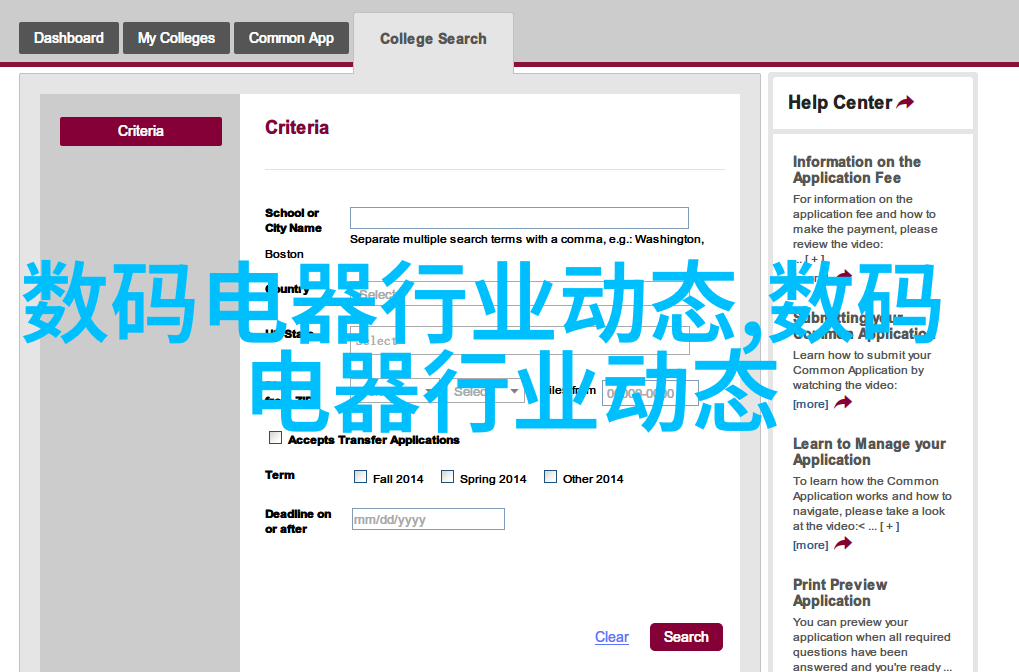Open the Country select dropdown
This screenshot has width=1019, height=672.
coord(519,294)
